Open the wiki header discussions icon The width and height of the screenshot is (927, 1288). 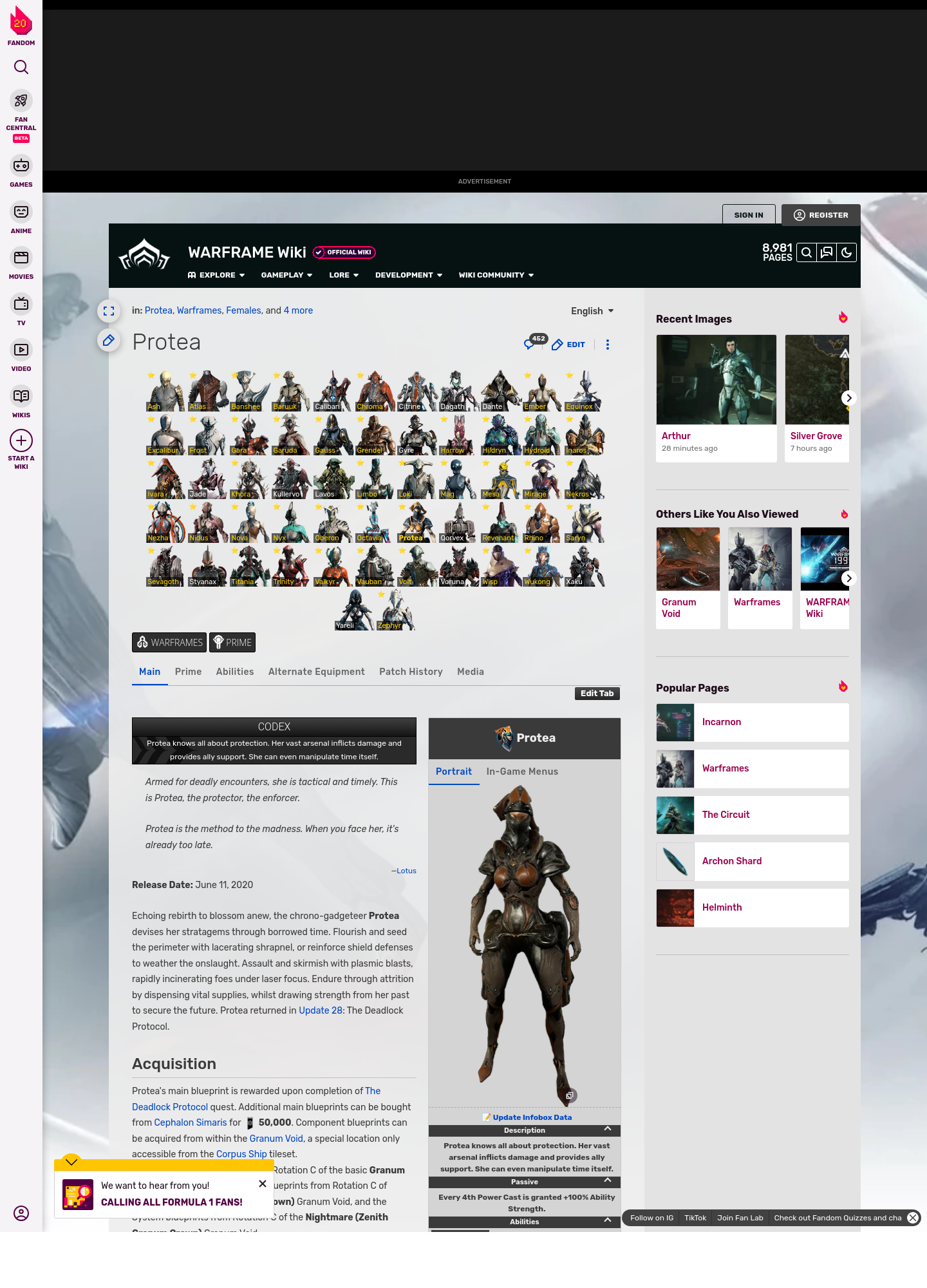click(x=827, y=252)
